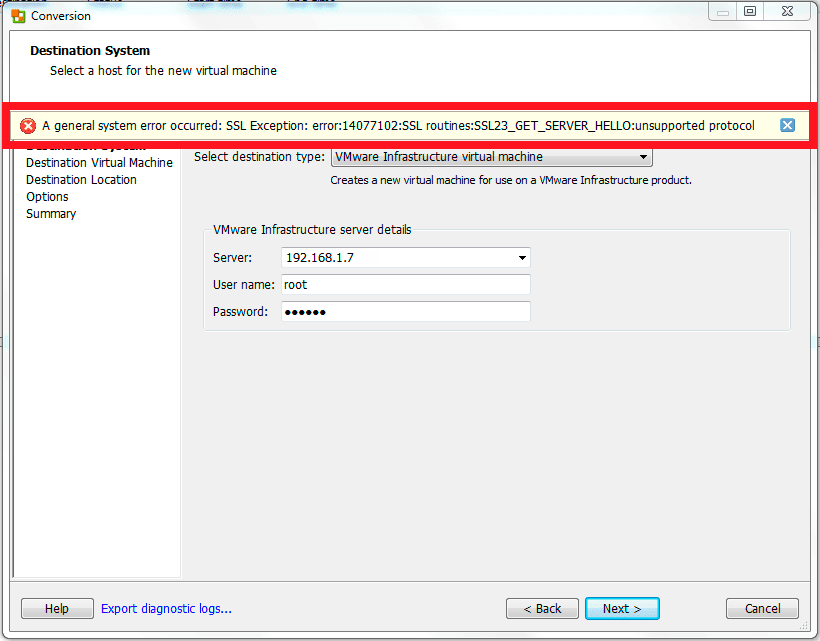Open the Export diagnostic logs link
Viewport: 820px width, 641px height.
coord(166,609)
